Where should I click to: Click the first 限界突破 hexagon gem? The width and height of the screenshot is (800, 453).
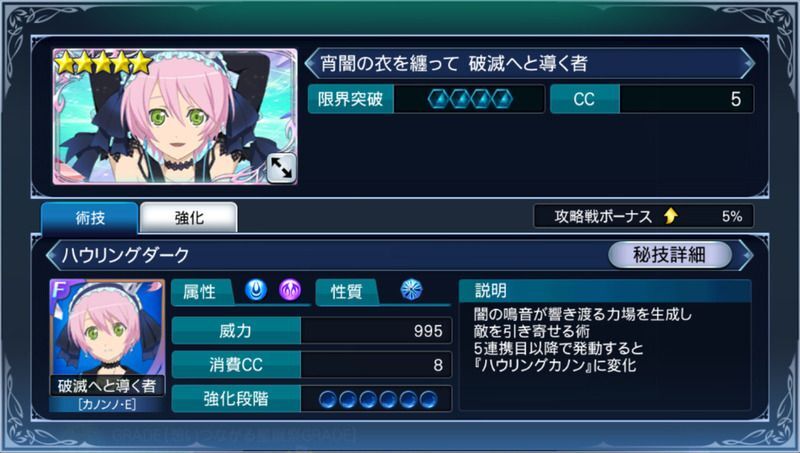tap(439, 99)
